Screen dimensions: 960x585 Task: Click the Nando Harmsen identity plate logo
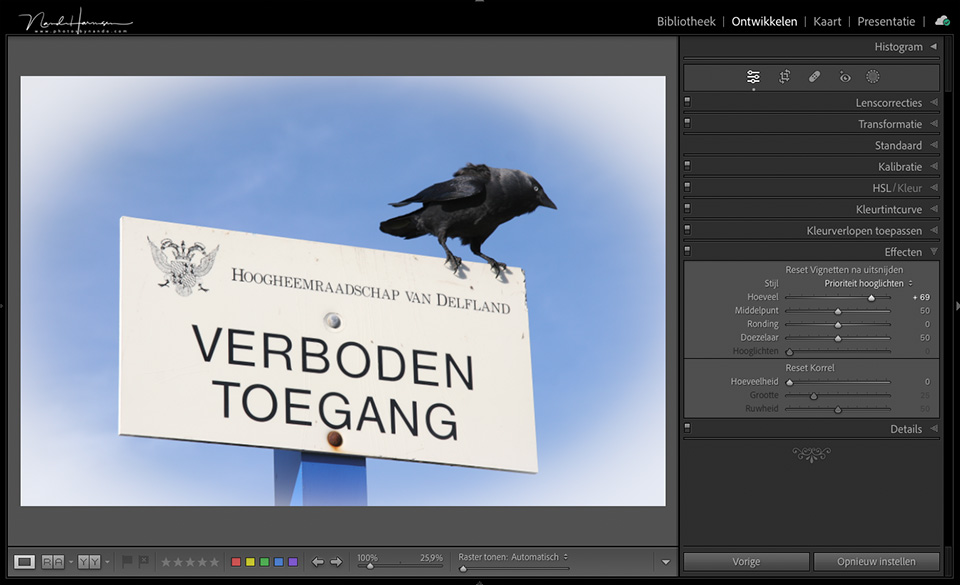click(x=75, y=21)
